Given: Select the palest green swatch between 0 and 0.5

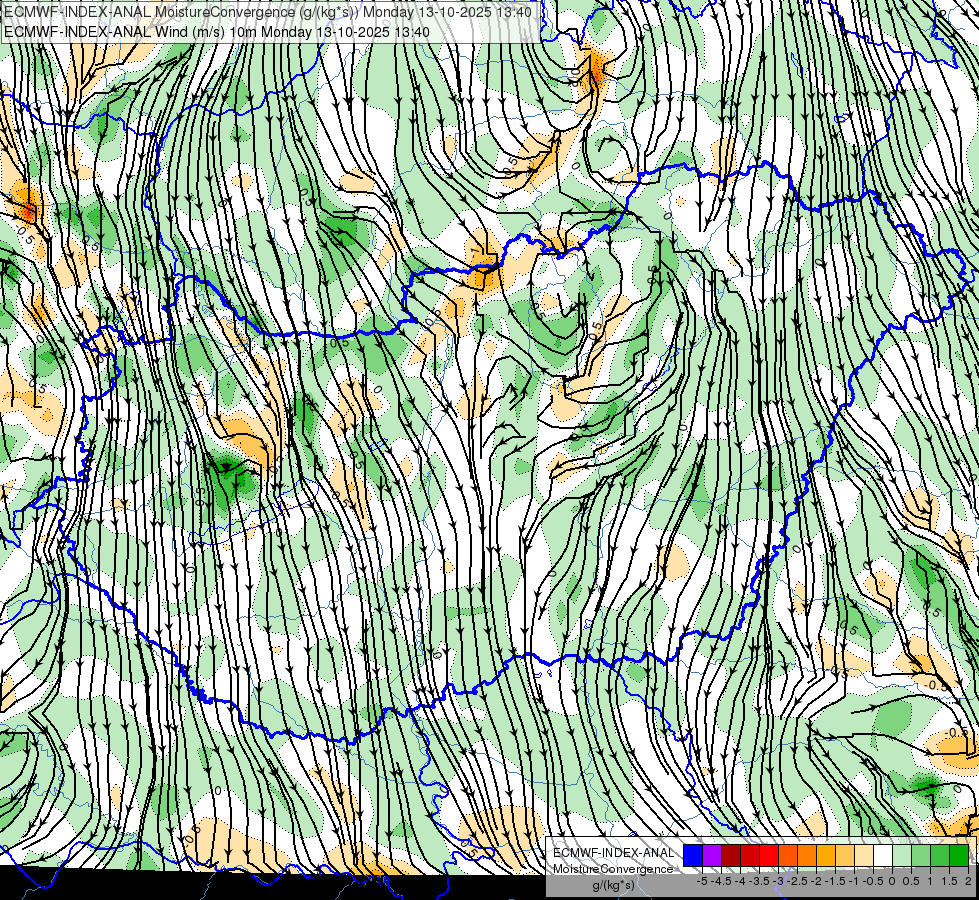Looking at the screenshot, I should click(902, 855).
